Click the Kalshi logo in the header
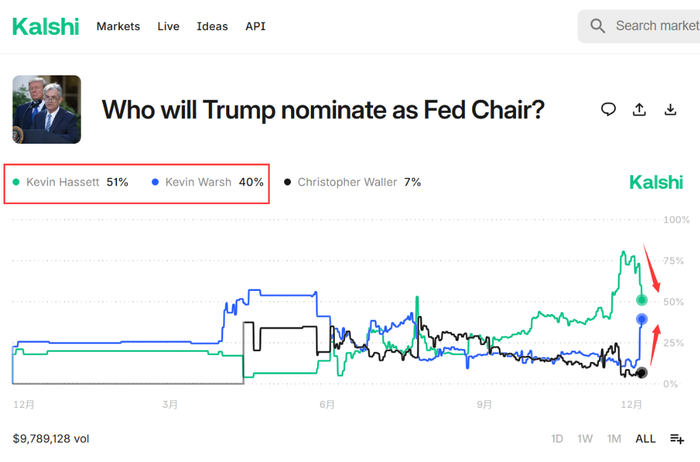Image resolution: width=700 pixels, height=462 pixels. click(45, 27)
